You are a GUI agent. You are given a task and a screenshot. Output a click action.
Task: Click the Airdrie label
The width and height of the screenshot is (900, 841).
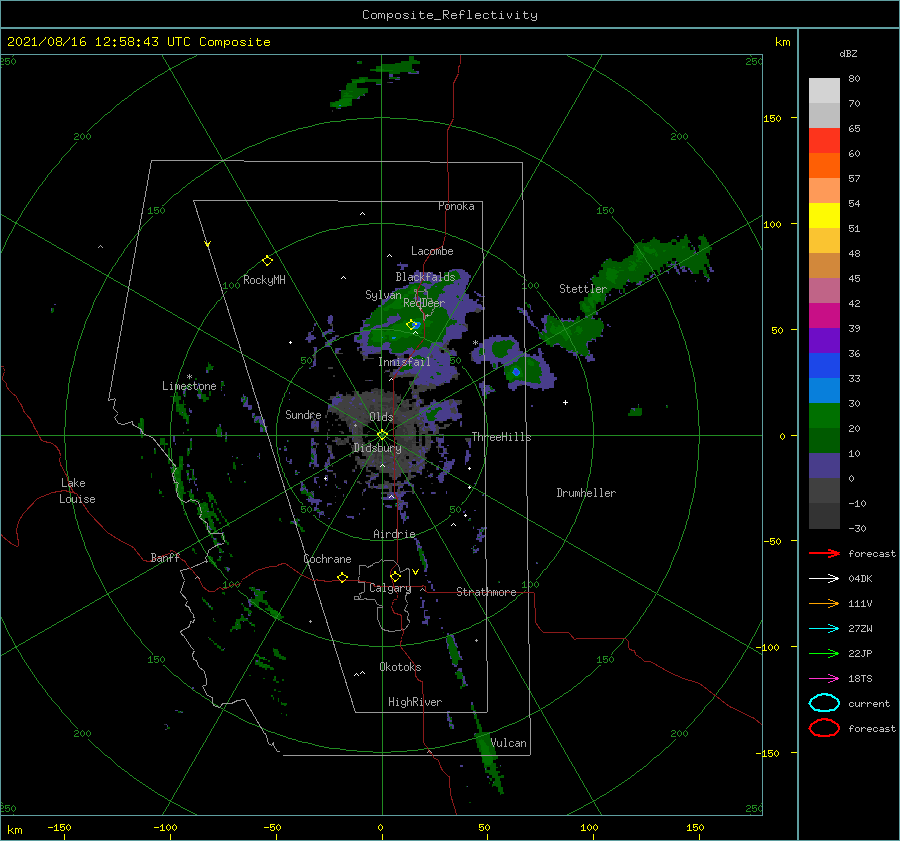click(x=394, y=534)
